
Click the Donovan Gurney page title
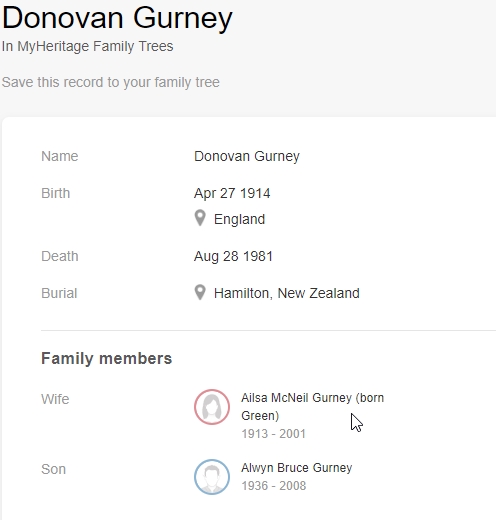click(117, 18)
